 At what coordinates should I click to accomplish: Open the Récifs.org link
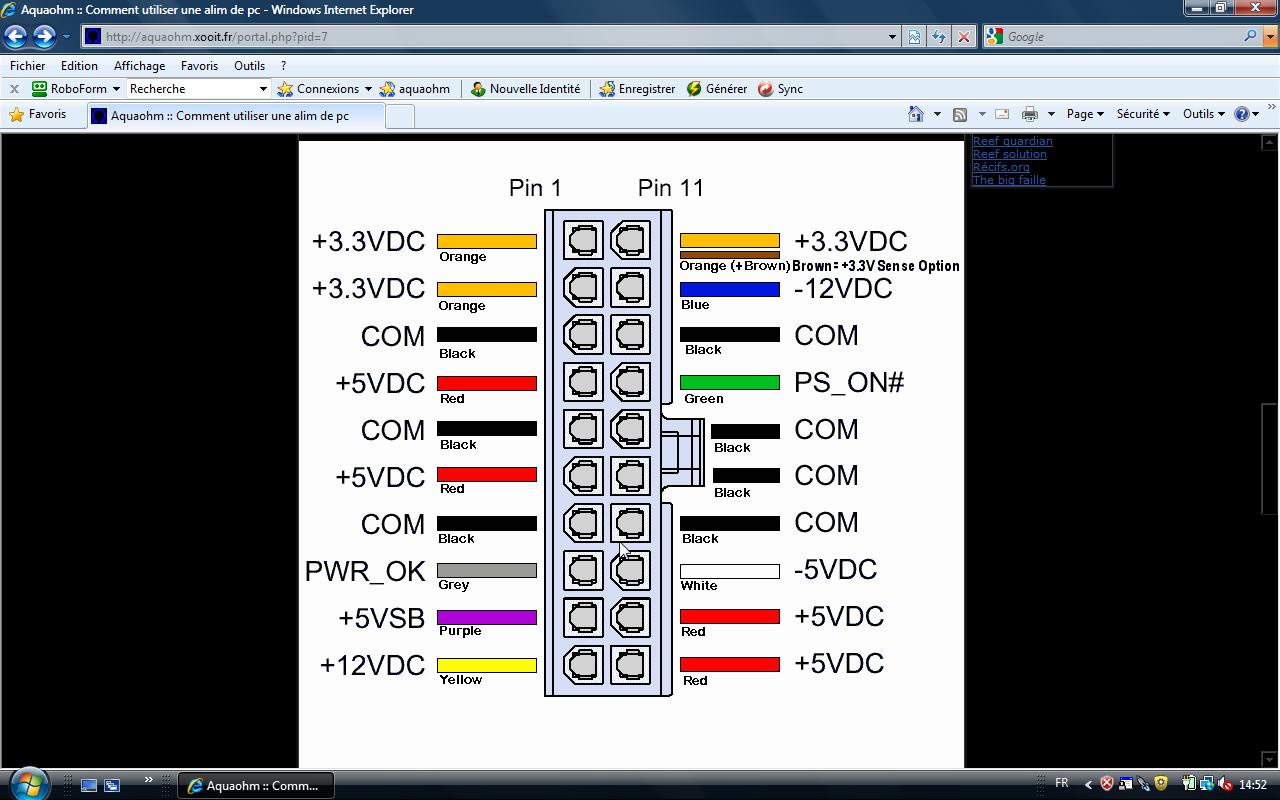click(1001, 167)
